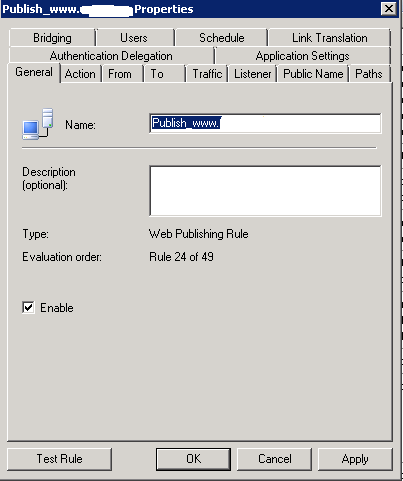The image size is (403, 481).
Task: Open the Listener tab
Action: 252,74
